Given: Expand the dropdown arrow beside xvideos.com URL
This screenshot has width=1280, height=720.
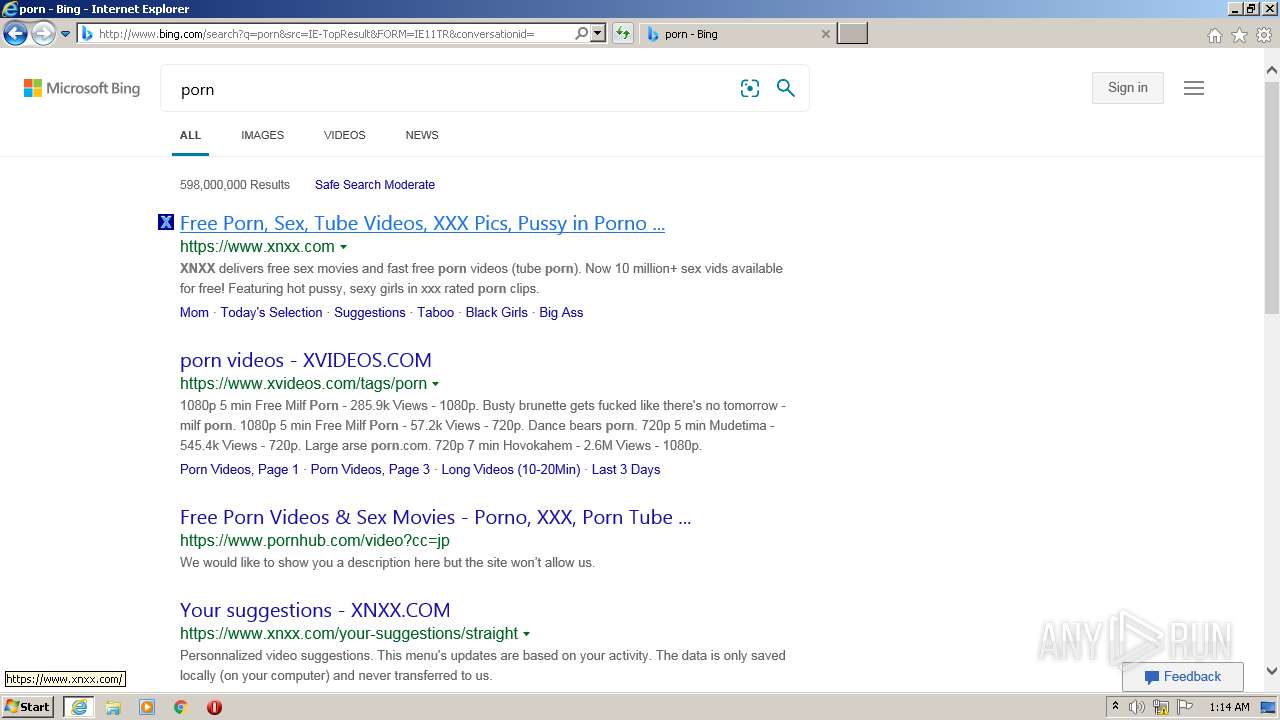Looking at the screenshot, I should (435, 384).
